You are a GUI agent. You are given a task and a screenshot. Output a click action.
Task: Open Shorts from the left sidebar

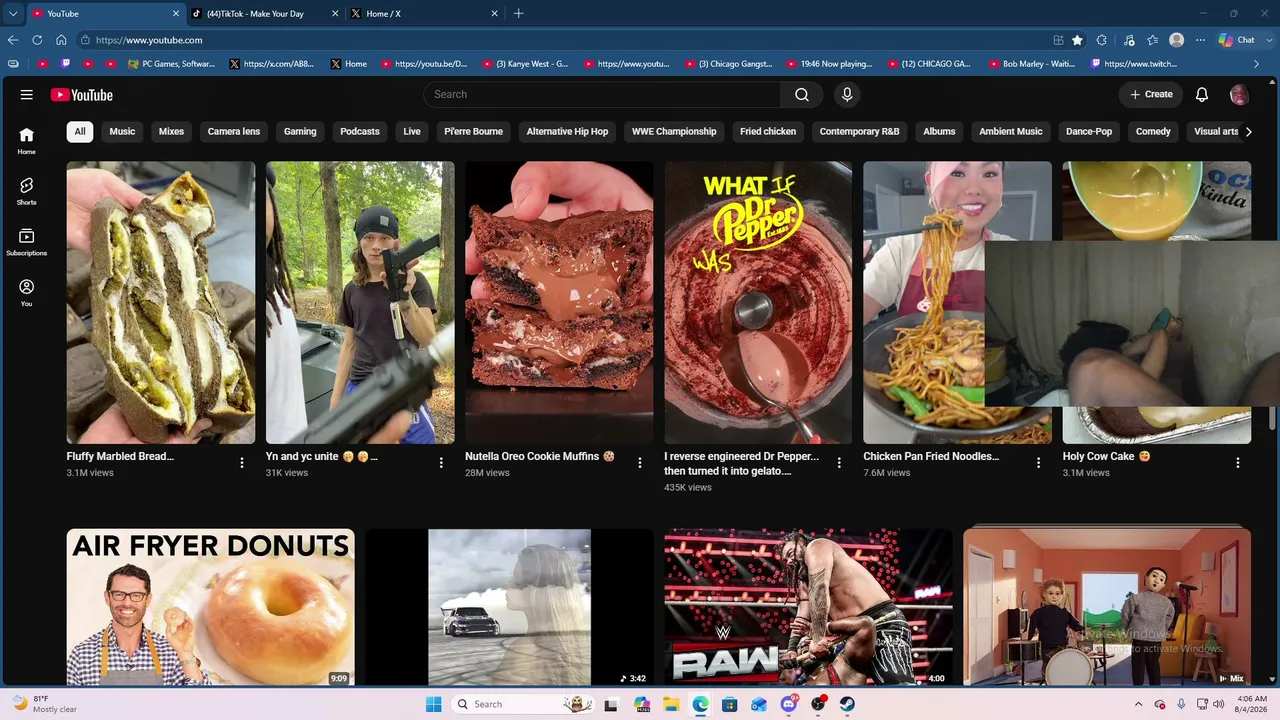(27, 191)
